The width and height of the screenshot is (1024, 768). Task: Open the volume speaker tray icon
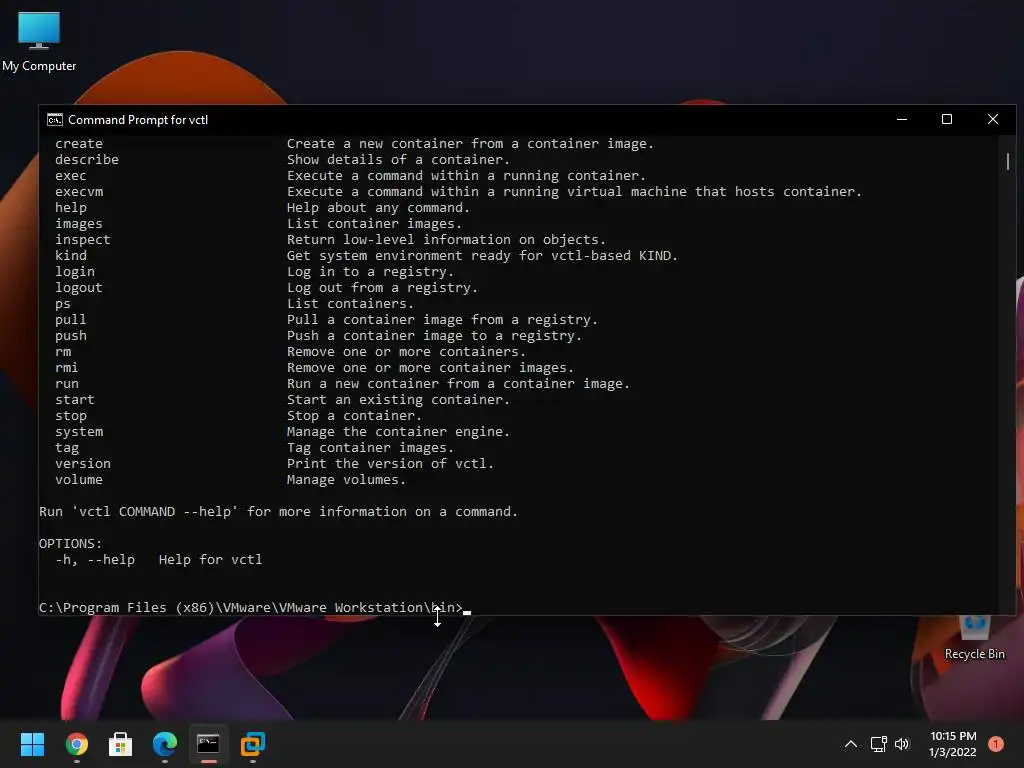(x=902, y=744)
